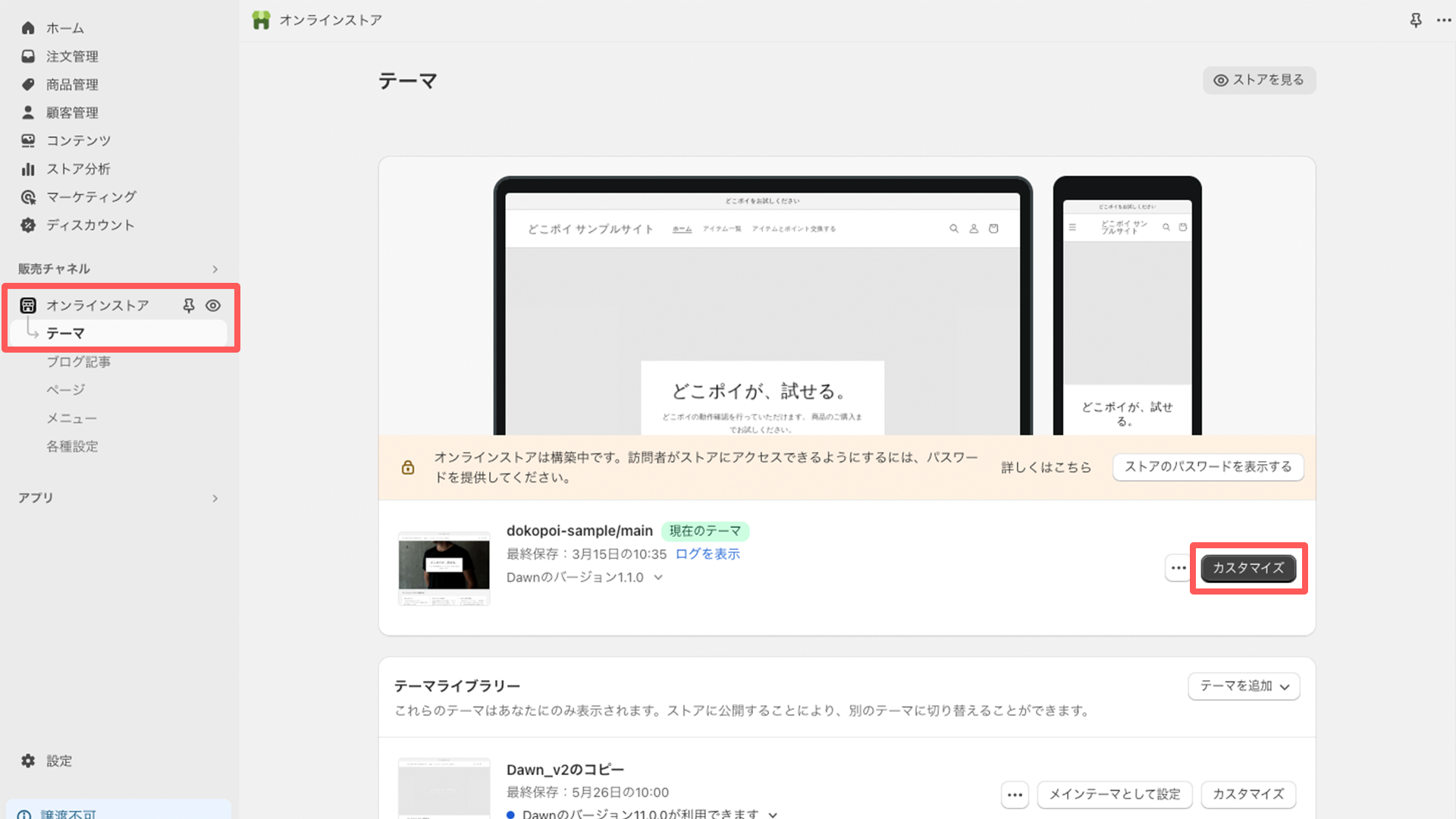
Task: Open three-dot menu for dokopoi-sample/main theme
Action: [x=1178, y=568]
